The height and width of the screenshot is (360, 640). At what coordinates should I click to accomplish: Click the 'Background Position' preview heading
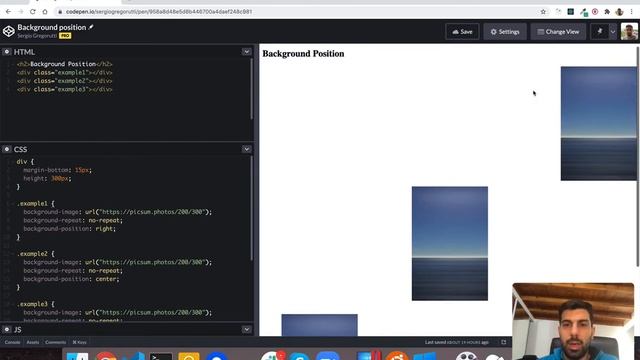[303, 53]
